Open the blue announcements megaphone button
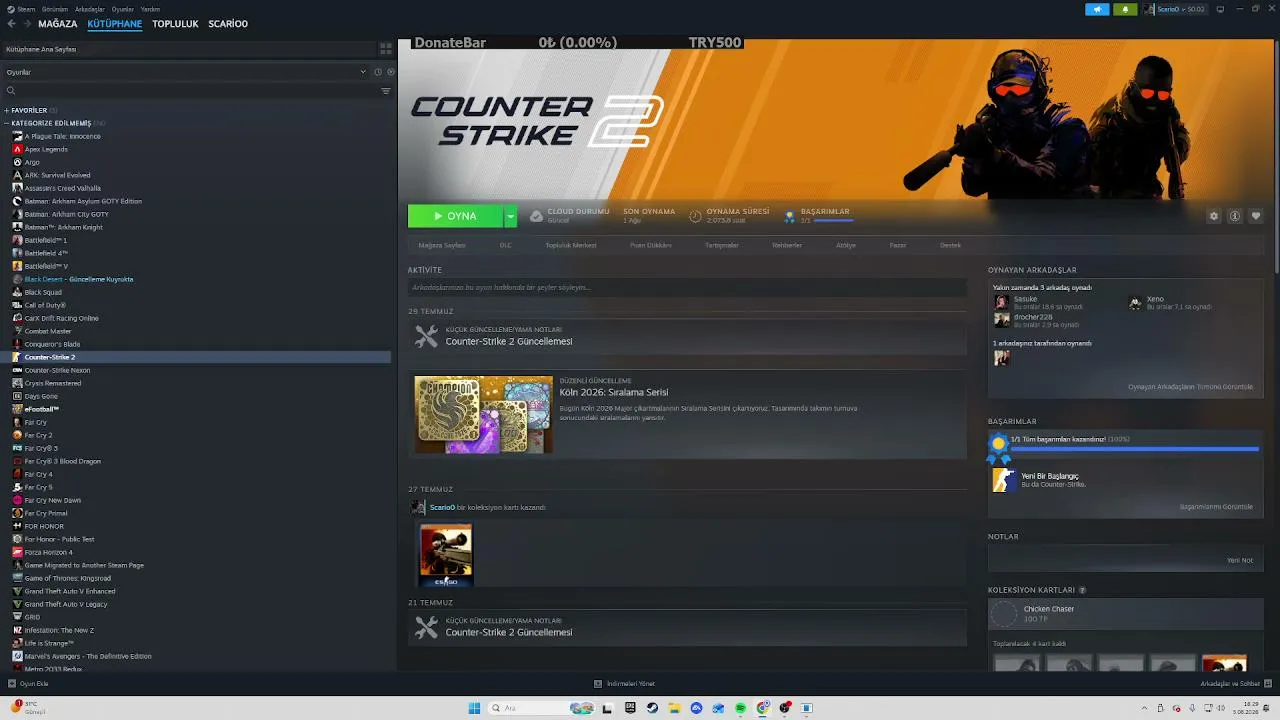Image resolution: width=1280 pixels, height=720 pixels. [1097, 9]
